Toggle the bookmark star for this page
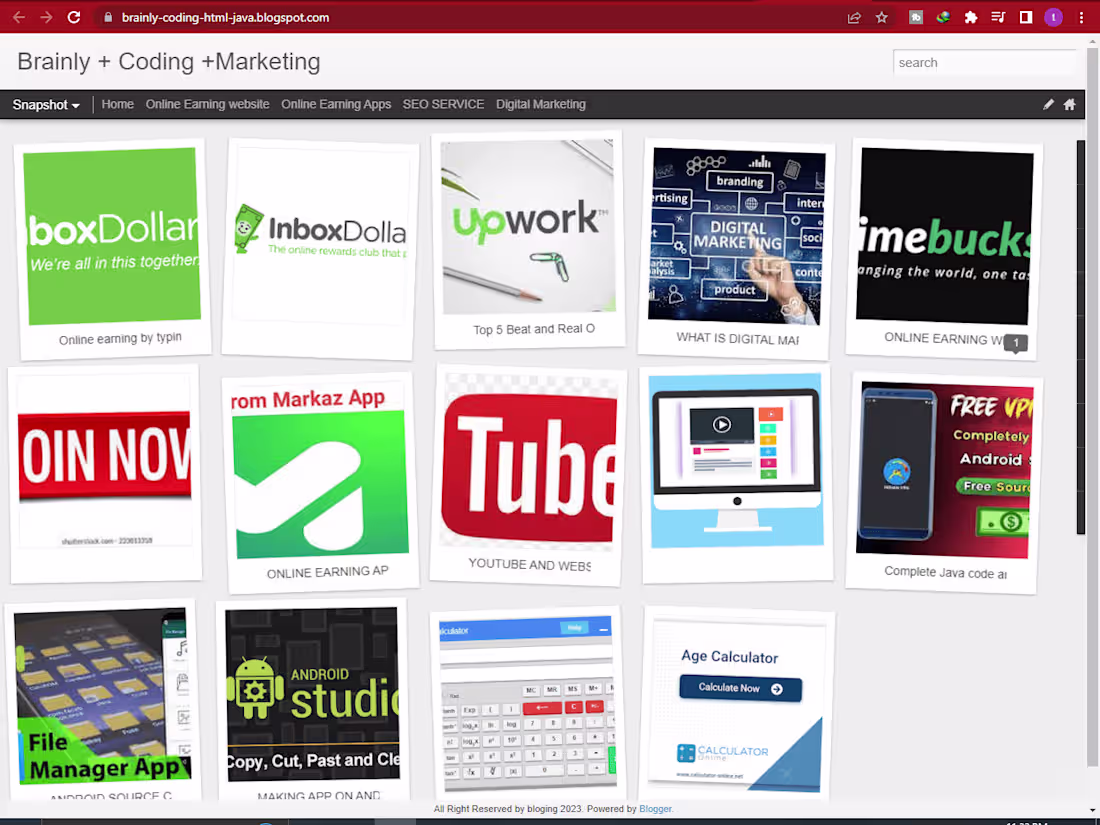1100x825 pixels. coord(881,17)
